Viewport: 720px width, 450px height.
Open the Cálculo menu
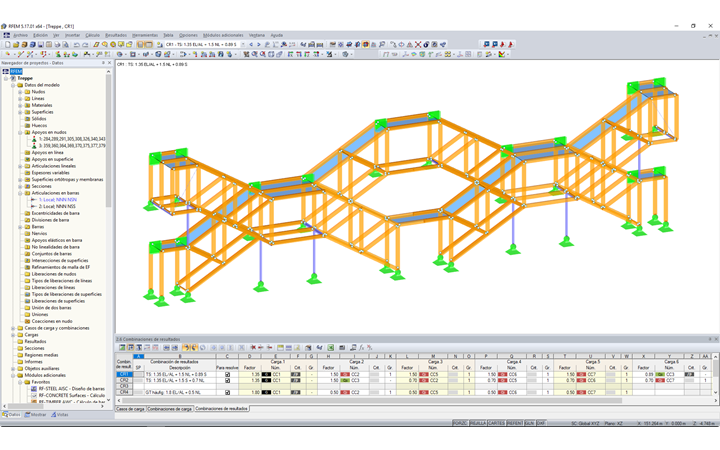pyautogui.click(x=92, y=35)
